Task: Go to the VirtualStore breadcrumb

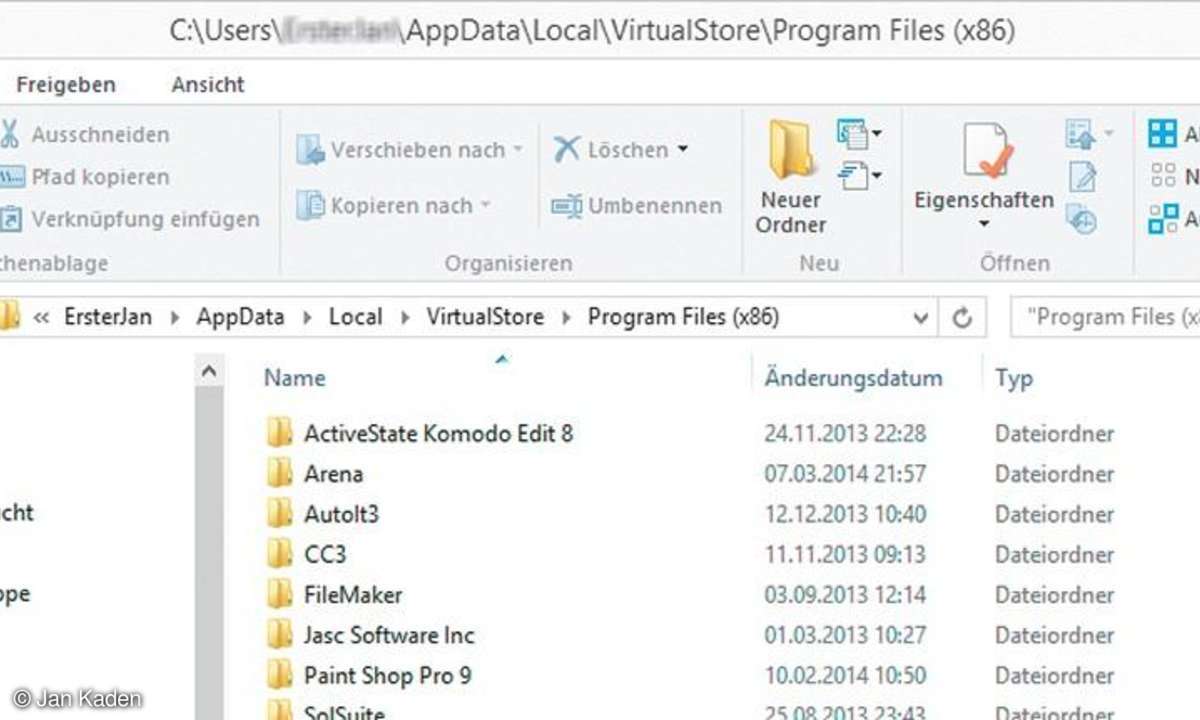Action: point(485,318)
